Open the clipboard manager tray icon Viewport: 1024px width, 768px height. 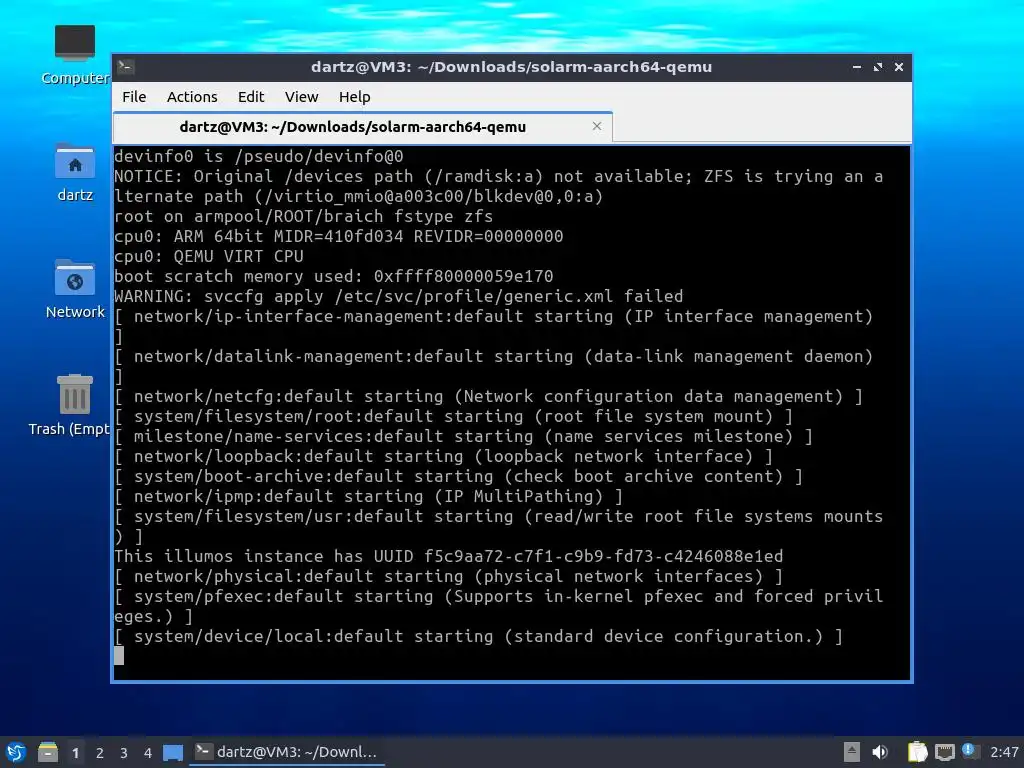[918, 752]
